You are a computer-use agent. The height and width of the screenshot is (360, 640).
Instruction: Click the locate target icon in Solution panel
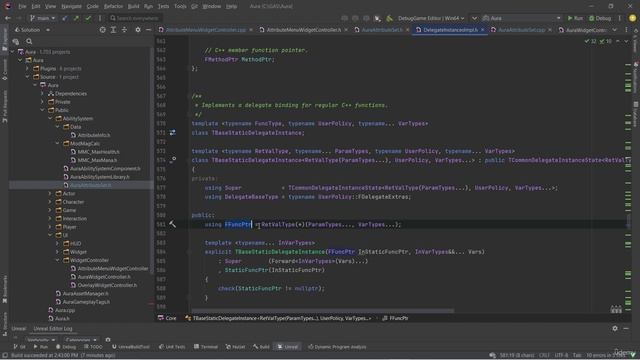102,30
